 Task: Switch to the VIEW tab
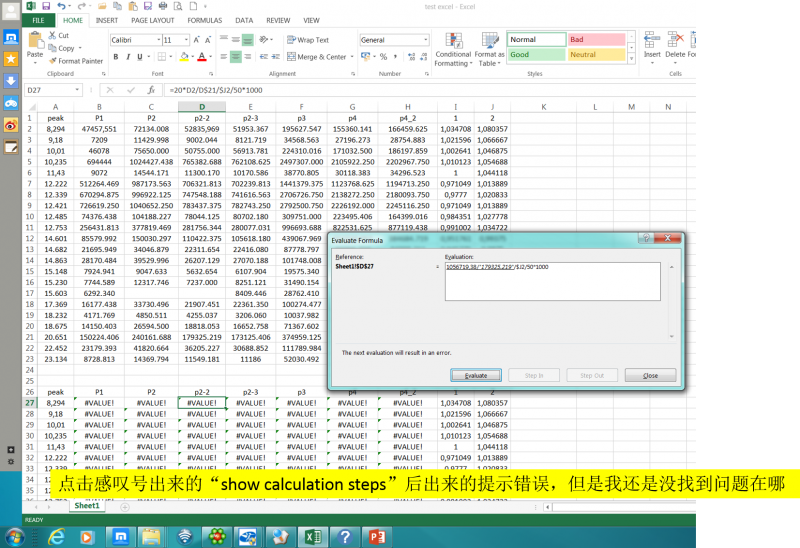311,20
